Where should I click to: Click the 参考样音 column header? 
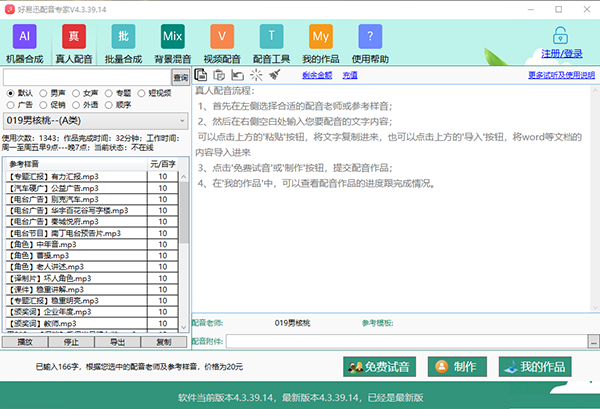point(77,164)
